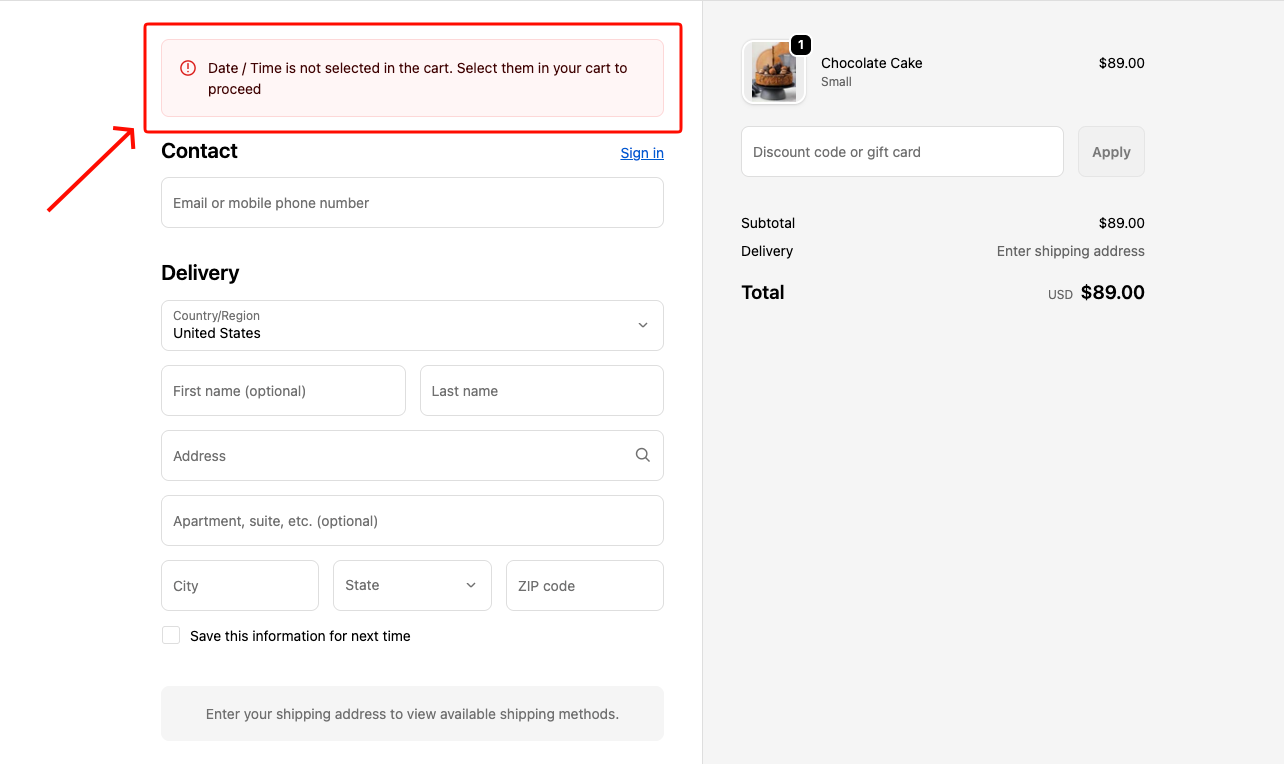Click the red error alert icon
The height and width of the screenshot is (764, 1284).
pyautogui.click(x=188, y=68)
